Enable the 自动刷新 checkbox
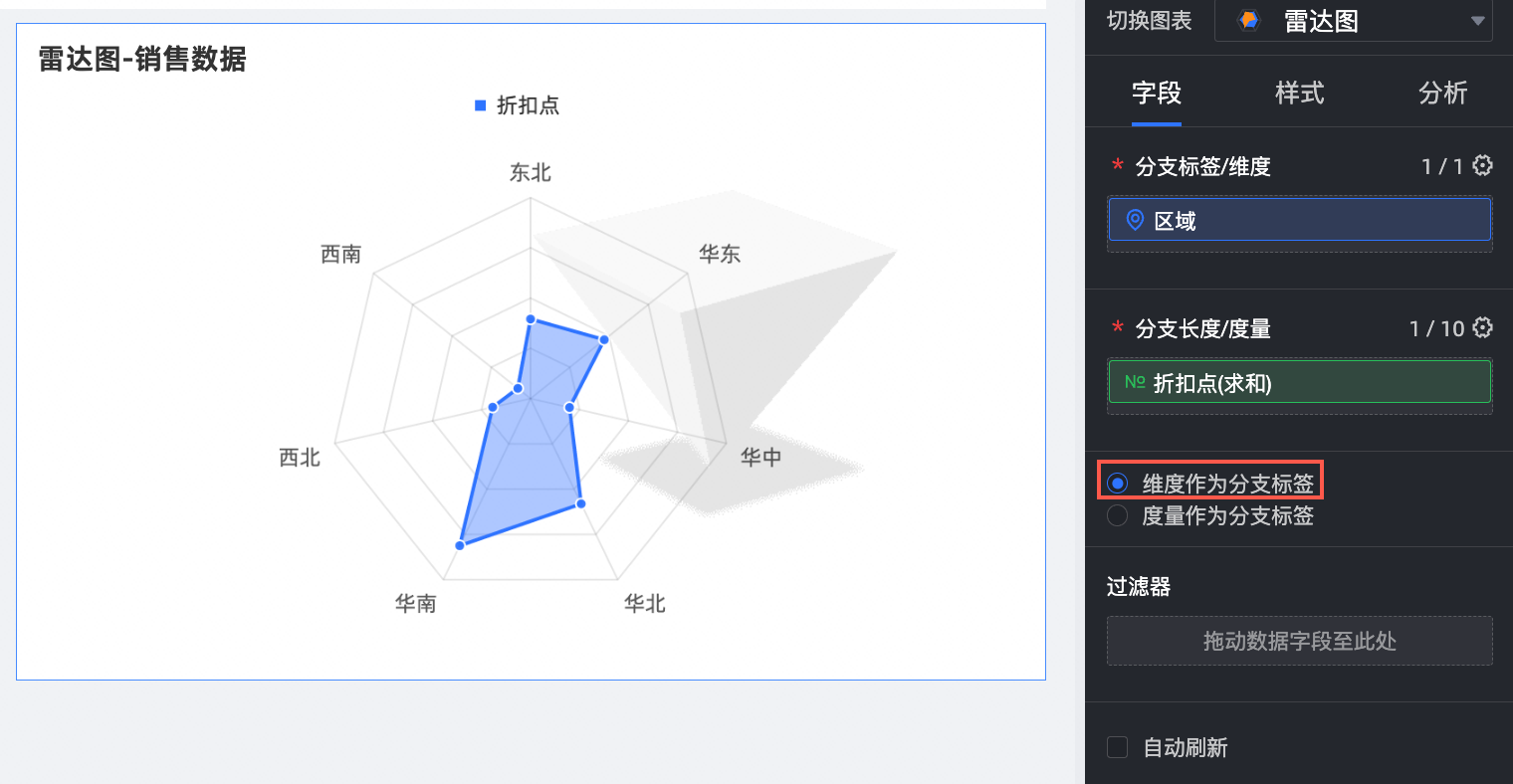The width and height of the screenshot is (1513, 784). (x=1118, y=747)
